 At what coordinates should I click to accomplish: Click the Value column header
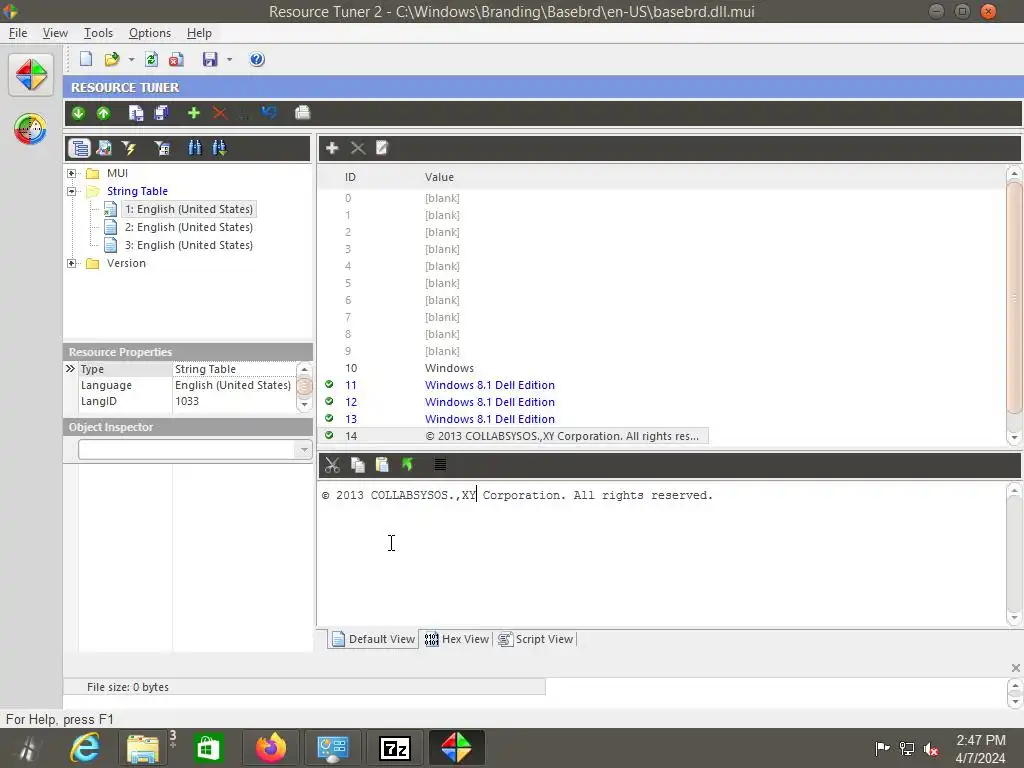[x=439, y=177]
